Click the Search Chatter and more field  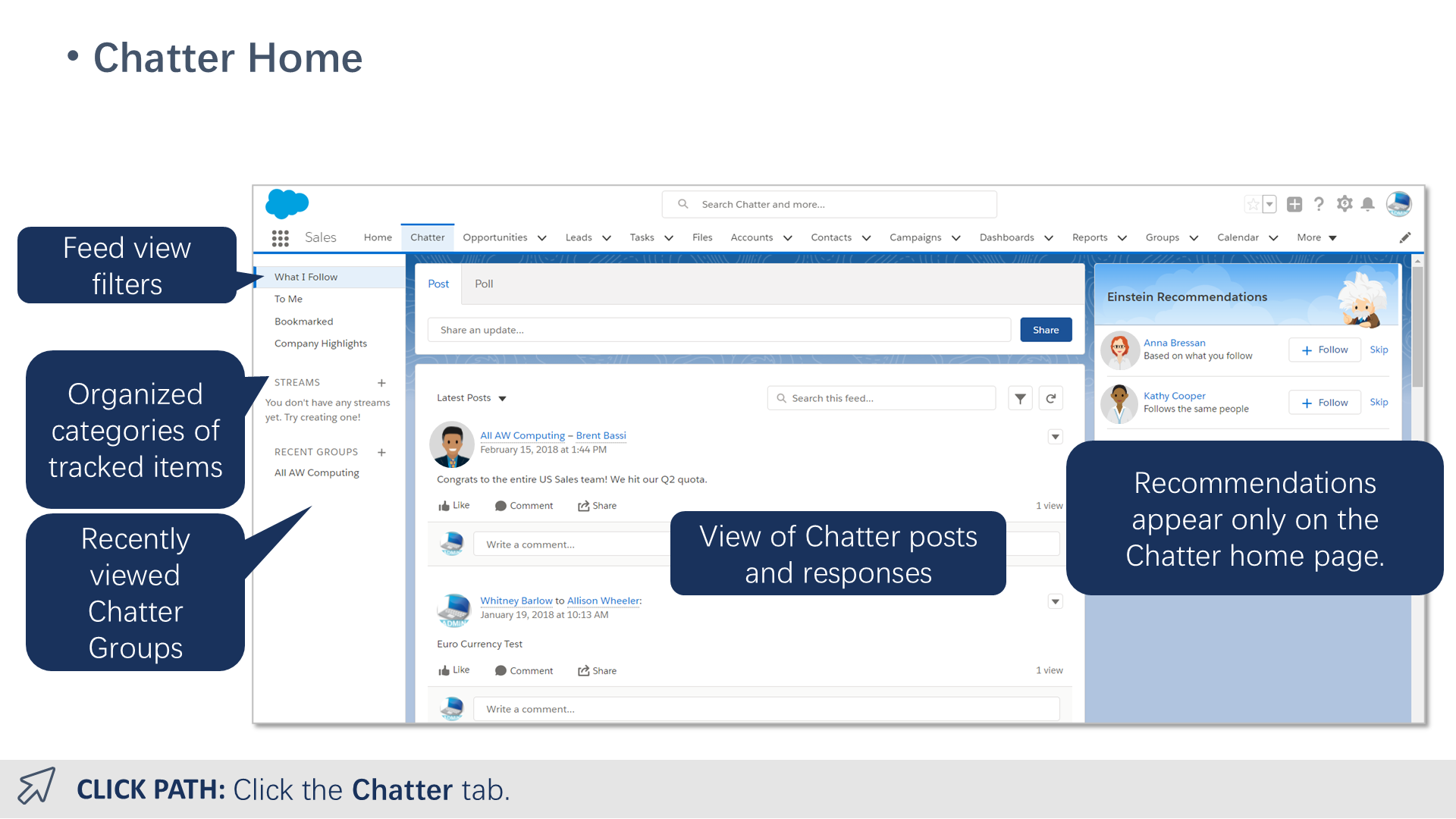[830, 204]
